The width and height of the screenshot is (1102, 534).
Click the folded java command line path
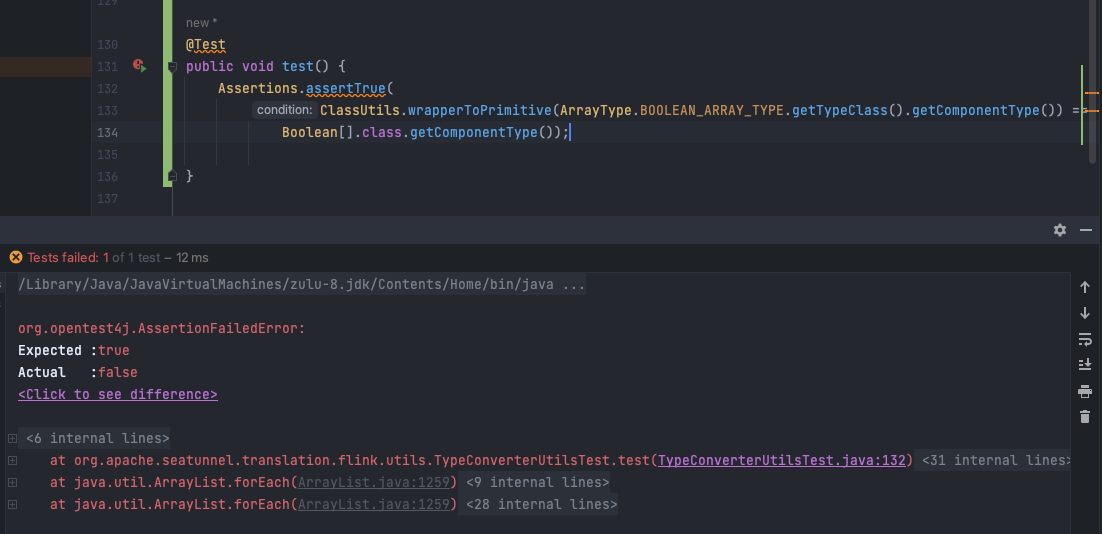tap(302, 285)
